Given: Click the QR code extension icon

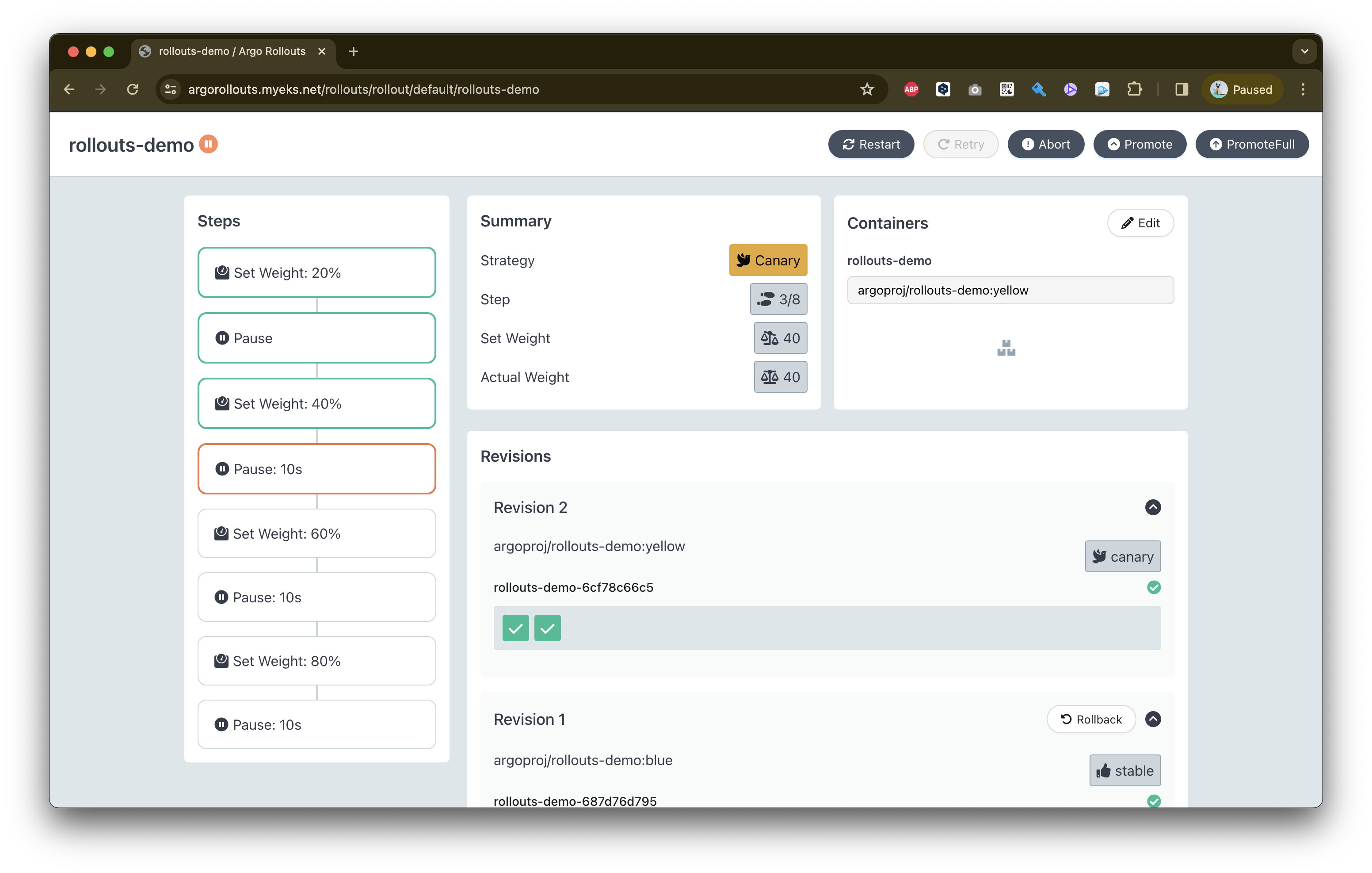Looking at the screenshot, I should tap(1006, 89).
